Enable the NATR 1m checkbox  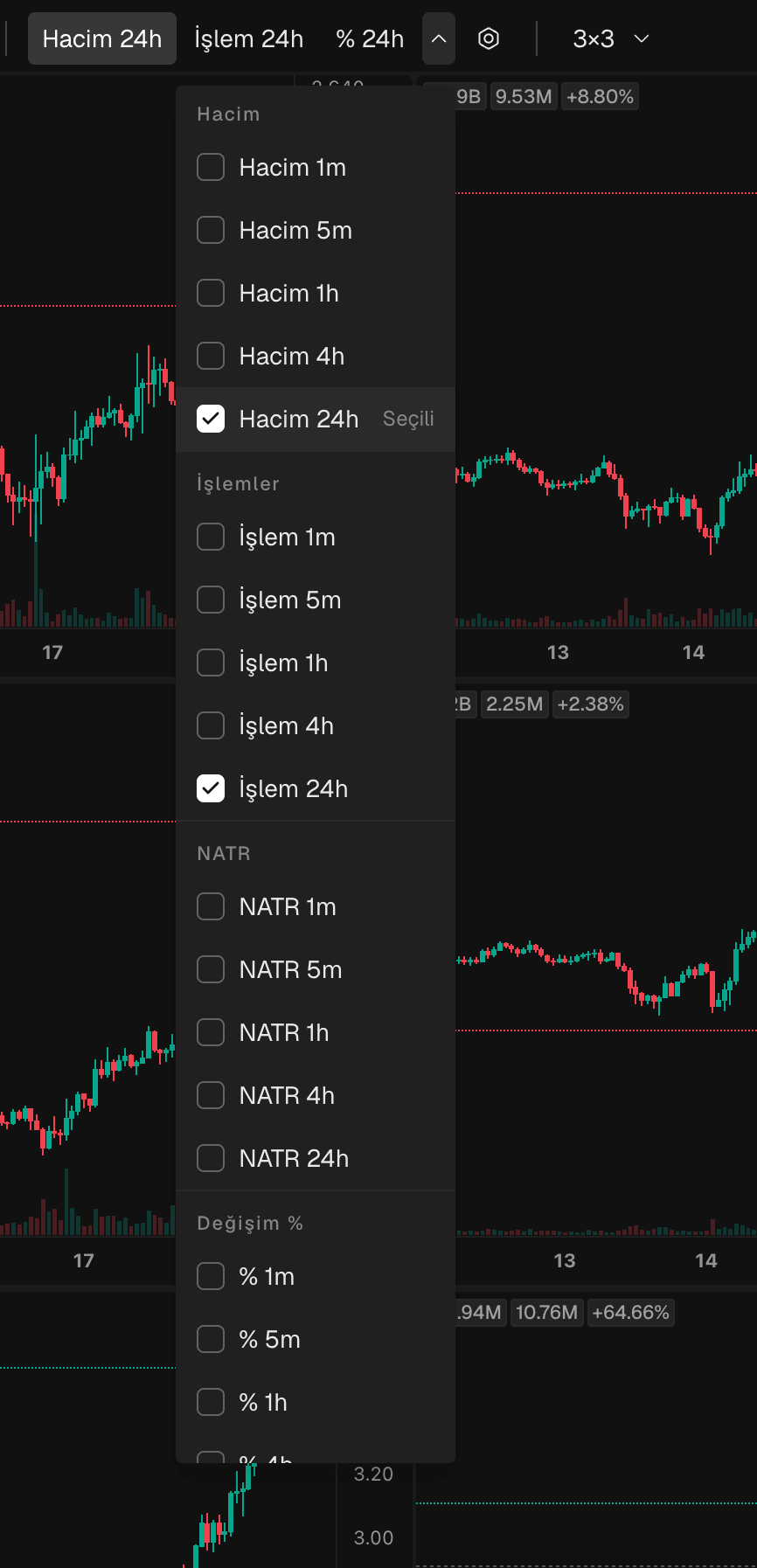coord(211,906)
